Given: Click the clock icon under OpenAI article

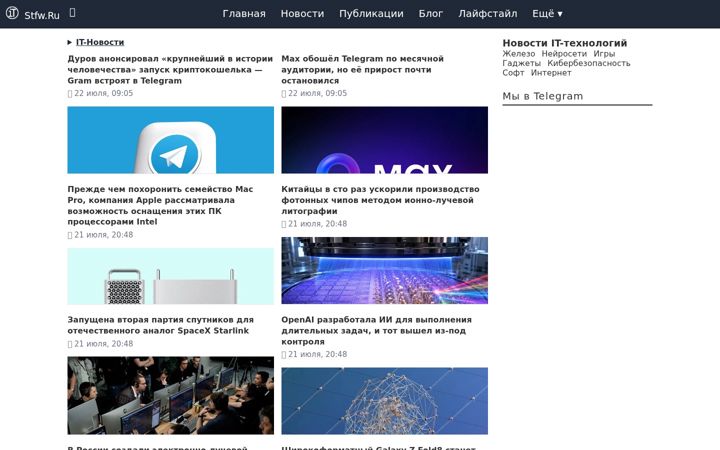Looking at the screenshot, I should pos(284,354).
